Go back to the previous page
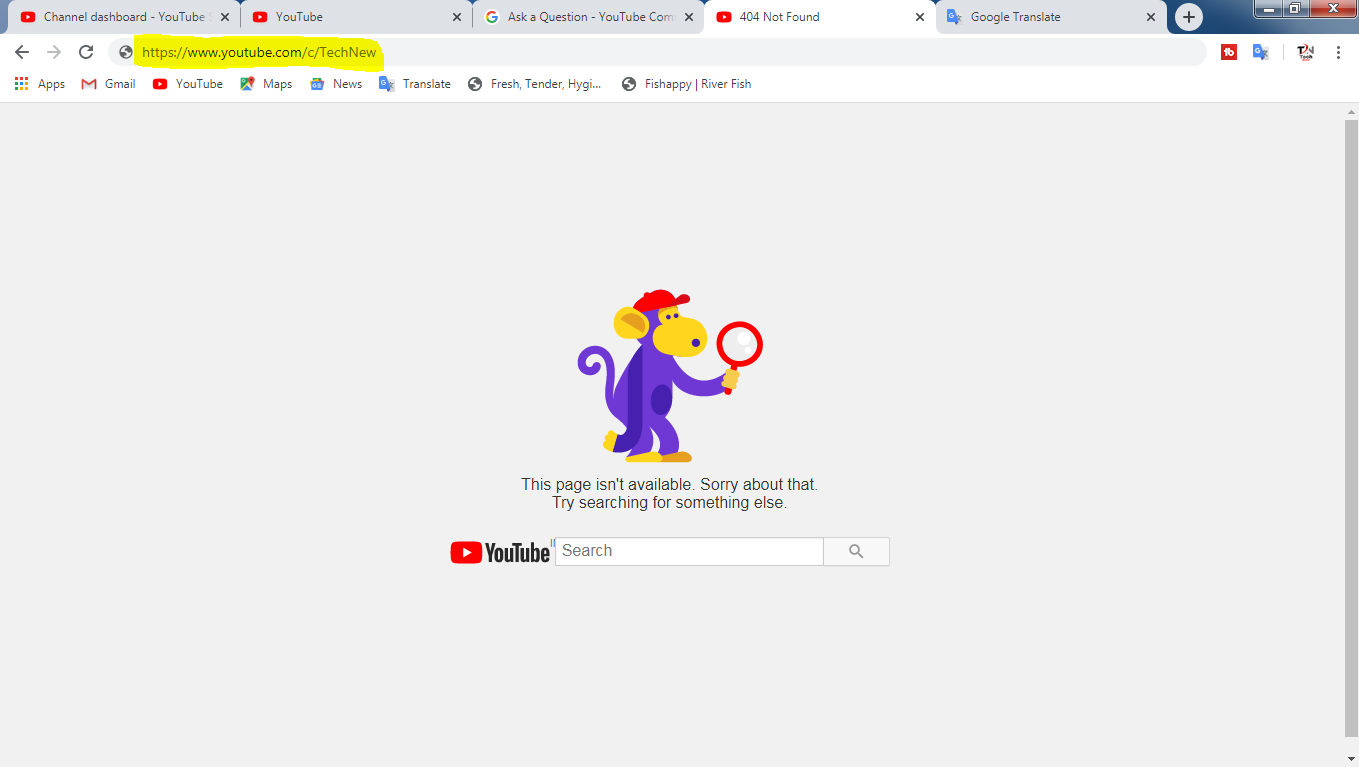This screenshot has height=767, width=1359. [x=22, y=52]
